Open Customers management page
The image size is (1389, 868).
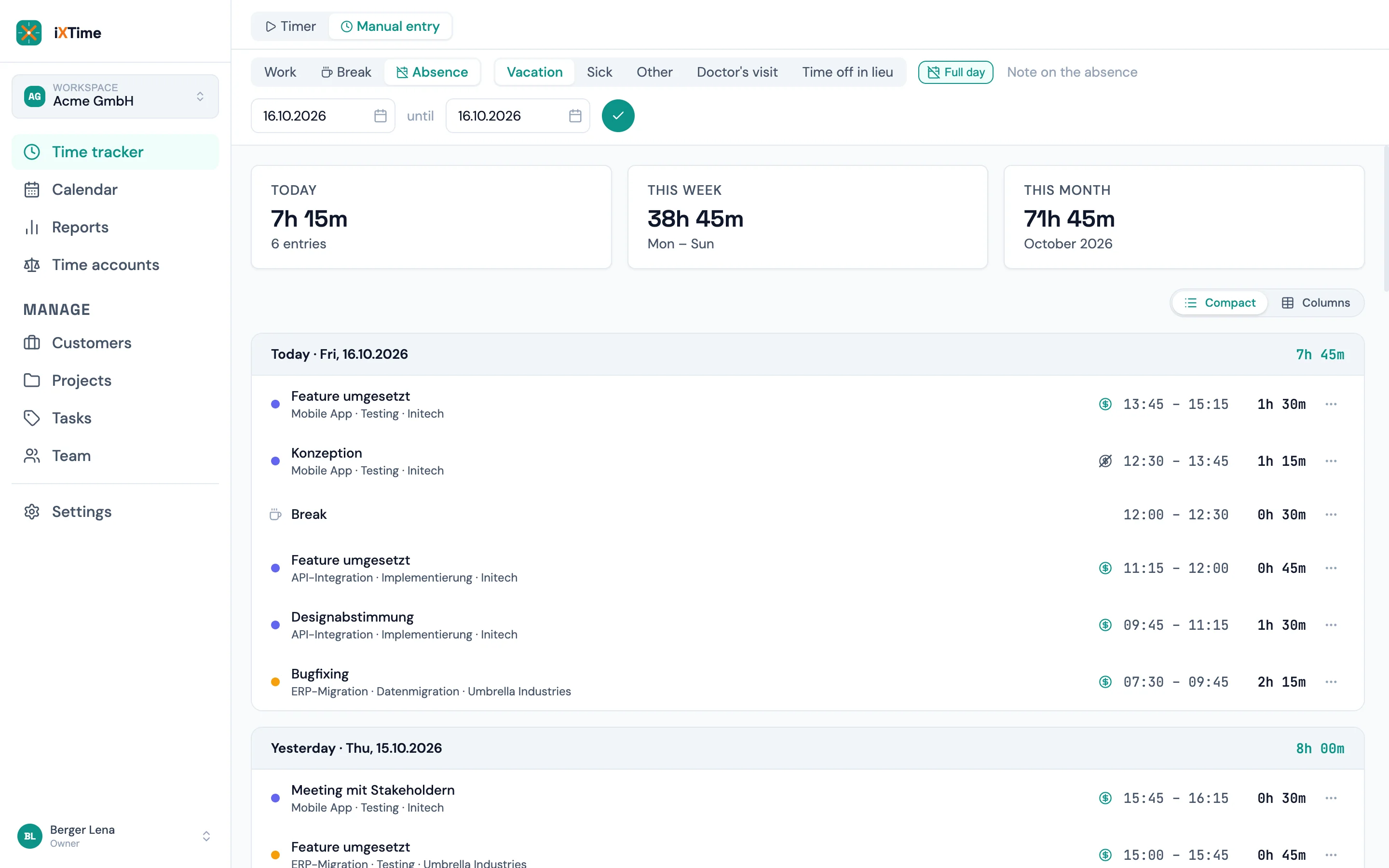click(115, 343)
